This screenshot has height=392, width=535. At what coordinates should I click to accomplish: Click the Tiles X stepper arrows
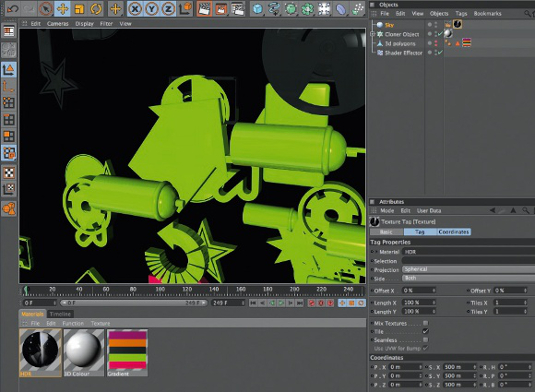coord(525,302)
